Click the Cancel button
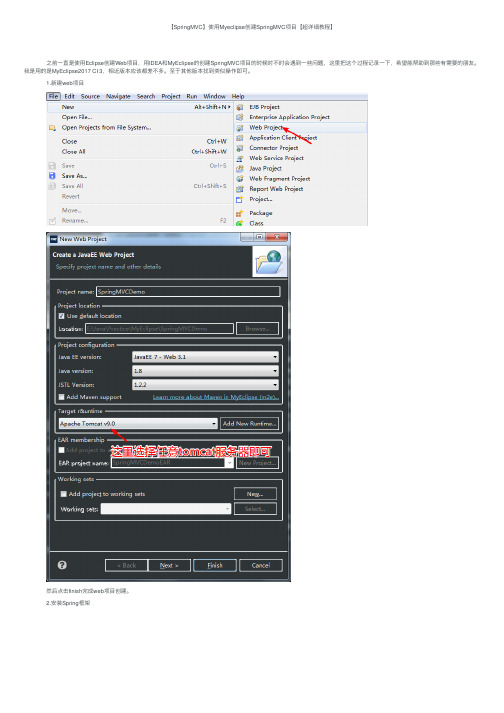The image size is (504, 713). coord(261,565)
